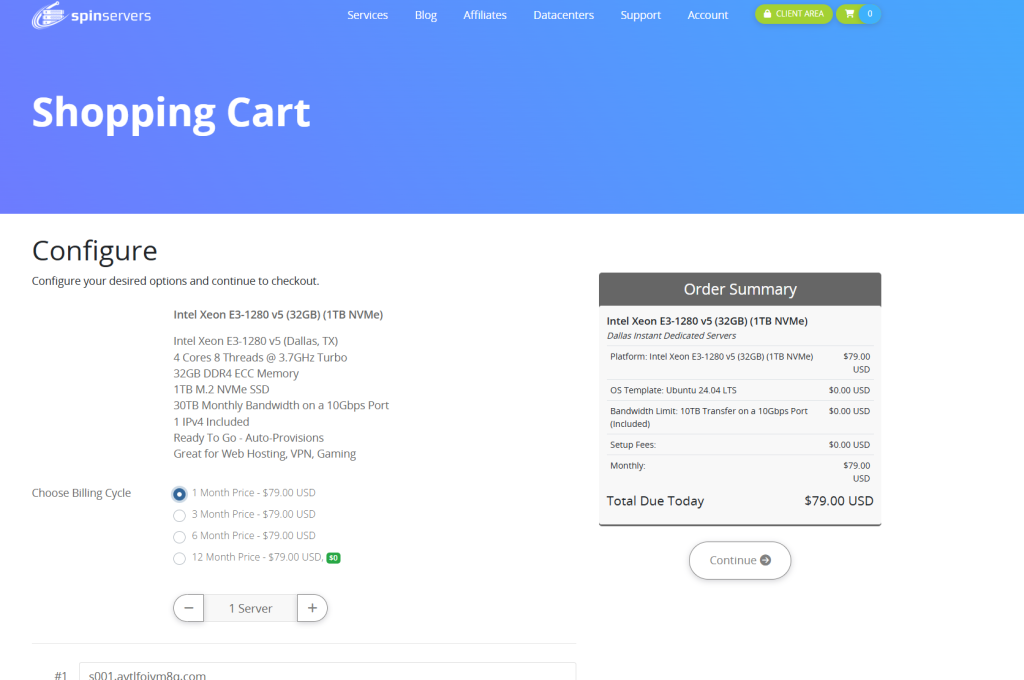Select the 1 Month Price billing cycle
Viewport: 1024px width, 680px height.
pyautogui.click(x=179, y=494)
